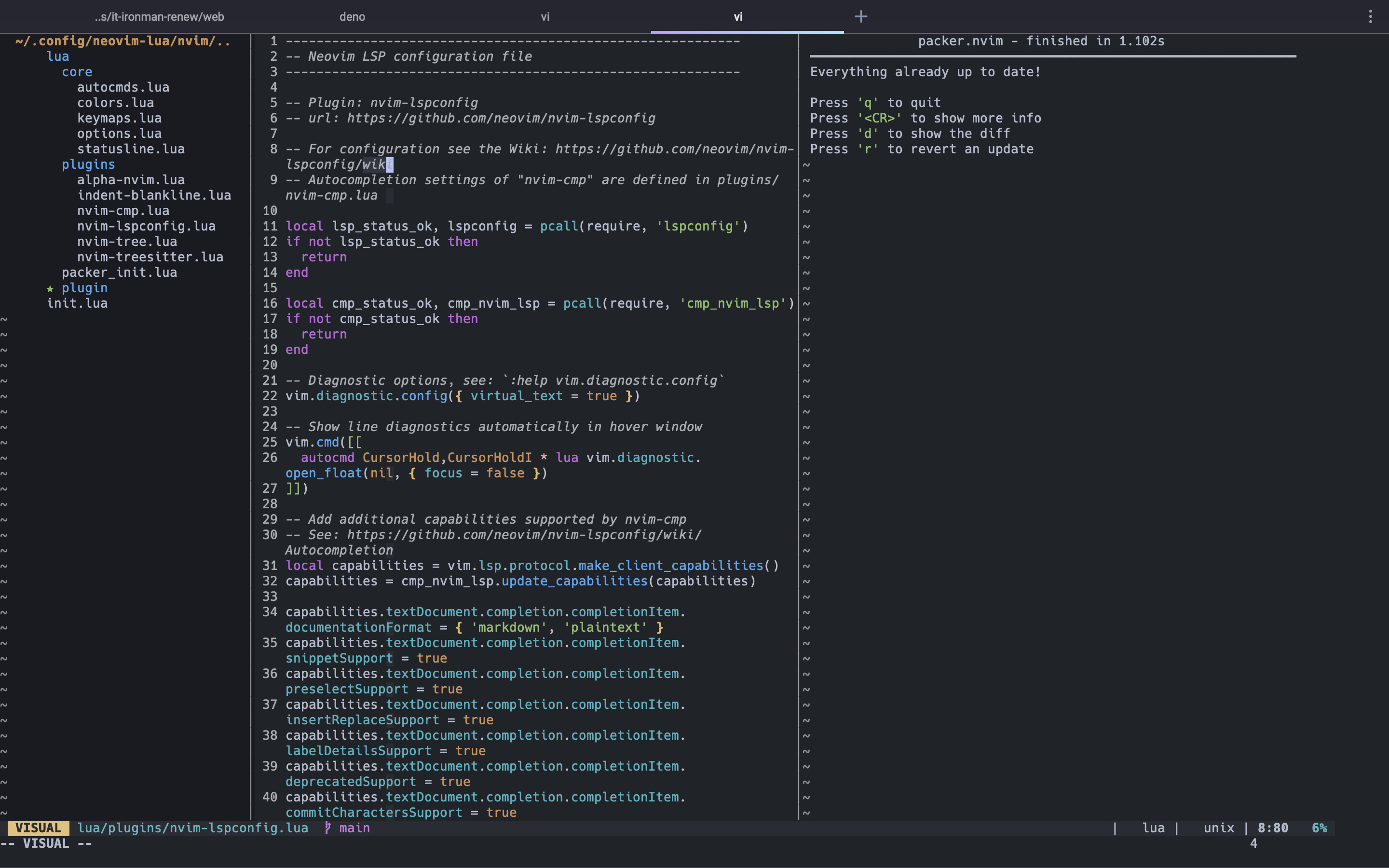Click the star icon next to plugin folder

pyautogui.click(x=51, y=288)
